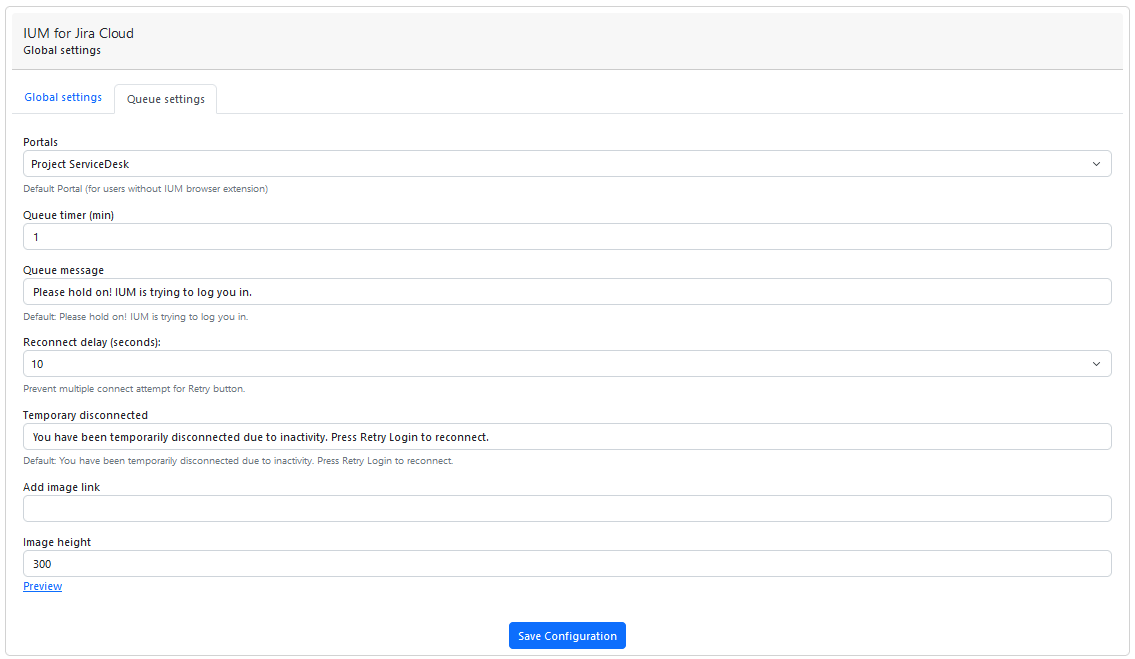Click the "Temporary disconnected" label

pos(85,415)
